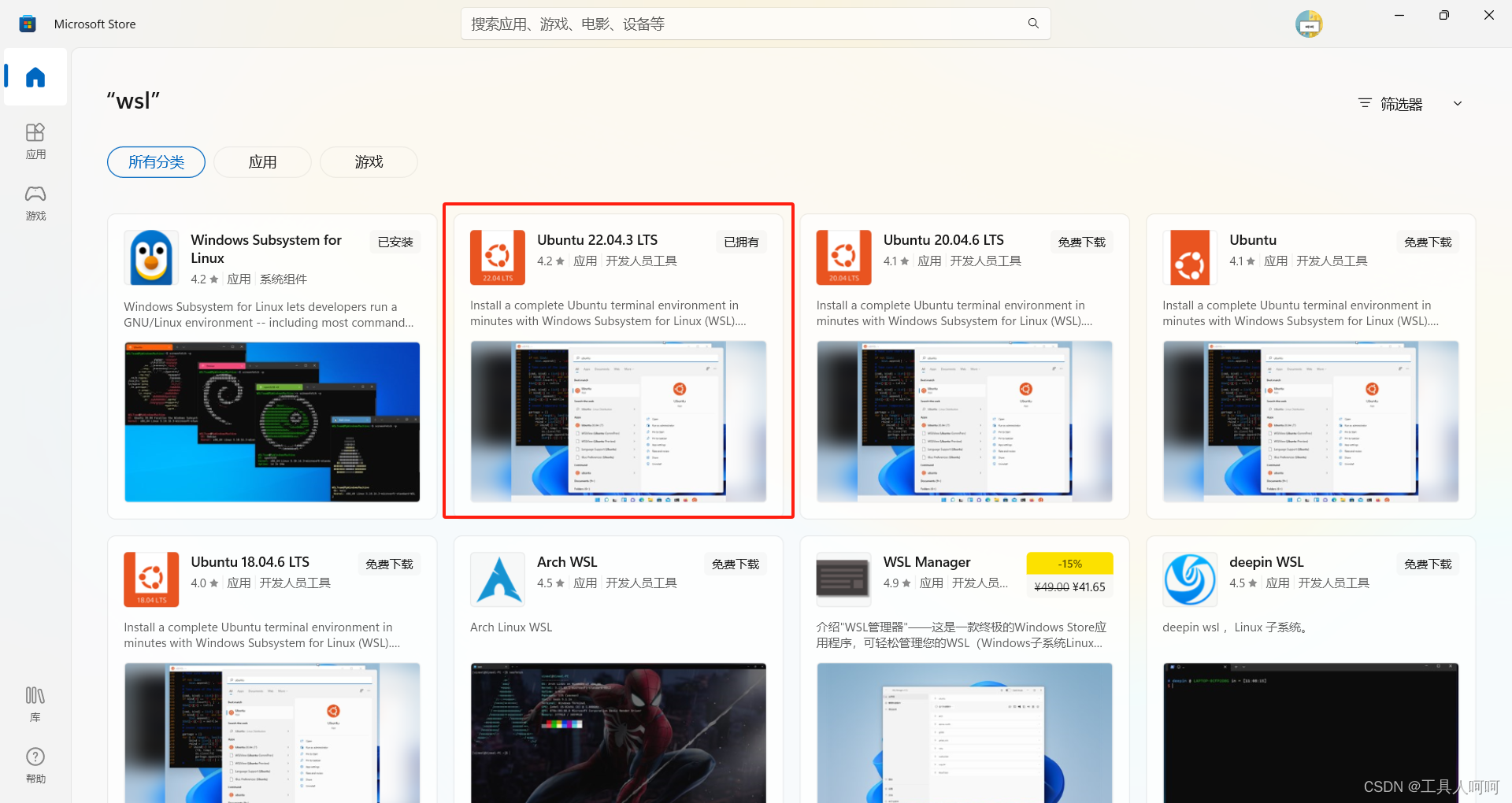The height and width of the screenshot is (803, 1512).
Task: Click the title Windows Subsystem for Linux
Action: [266, 249]
